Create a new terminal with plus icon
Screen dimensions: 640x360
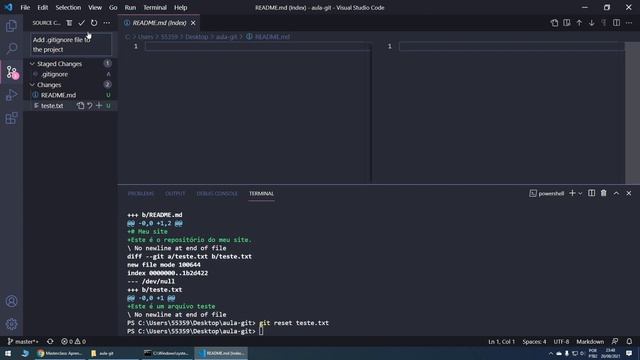tap(572, 193)
